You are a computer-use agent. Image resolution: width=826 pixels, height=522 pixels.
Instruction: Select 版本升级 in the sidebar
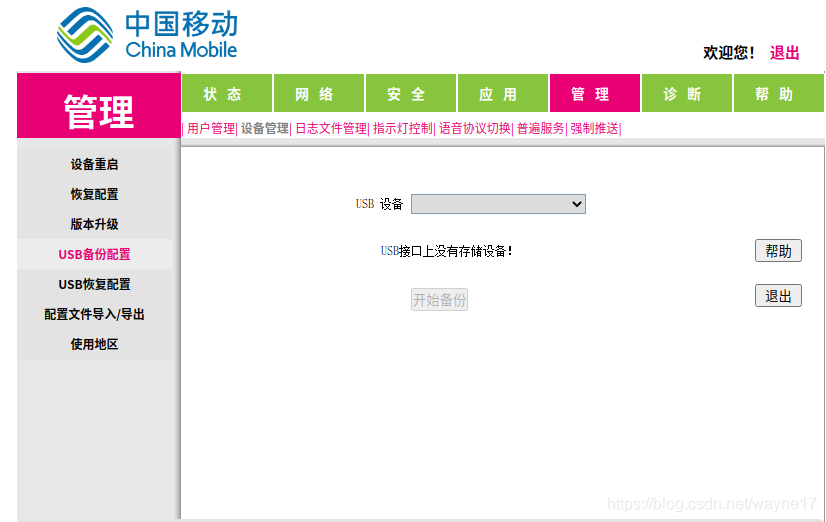94,224
